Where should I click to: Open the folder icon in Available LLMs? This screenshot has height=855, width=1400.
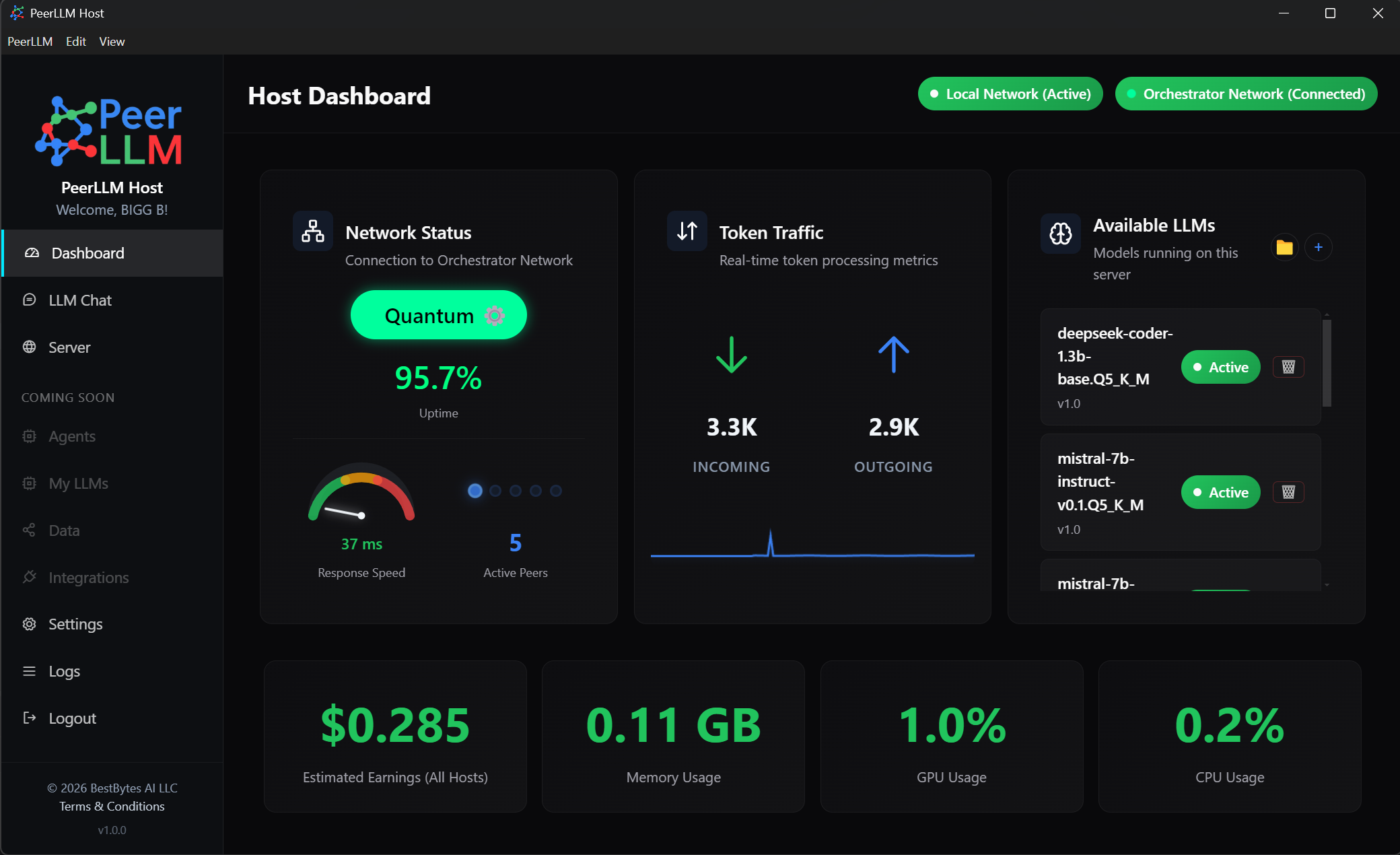coord(1284,247)
